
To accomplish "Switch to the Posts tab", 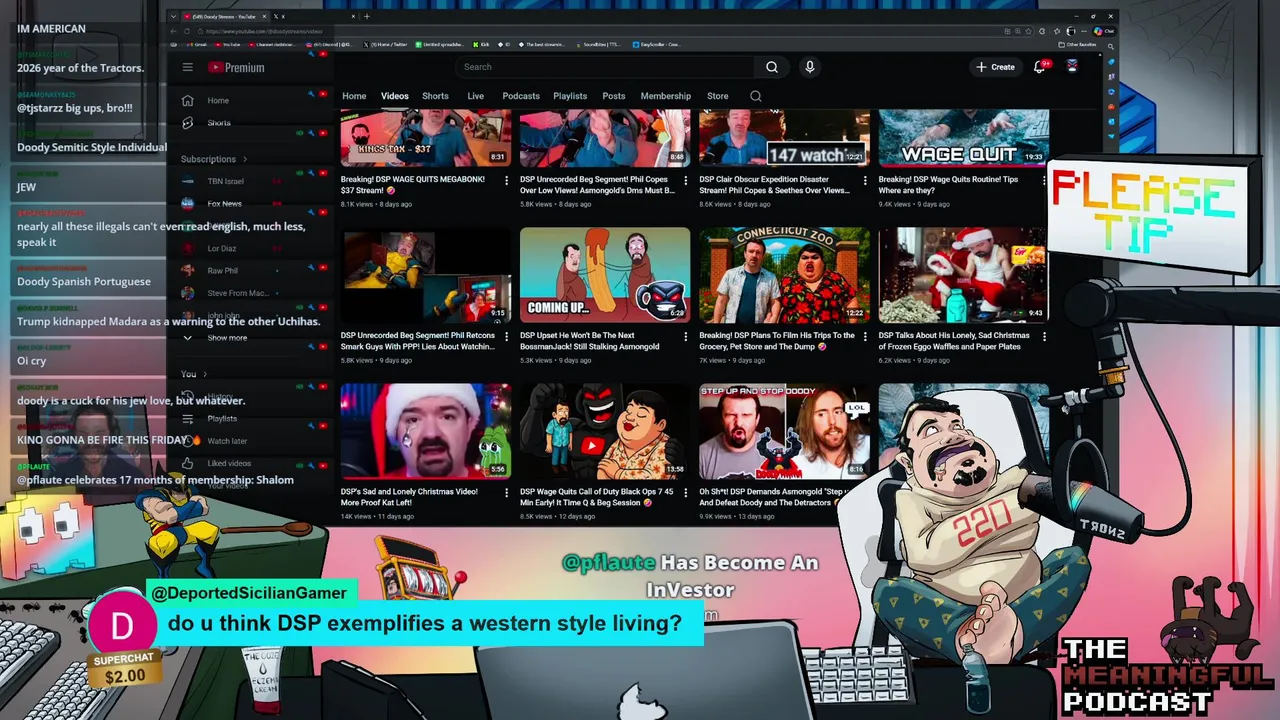I will coord(614,96).
